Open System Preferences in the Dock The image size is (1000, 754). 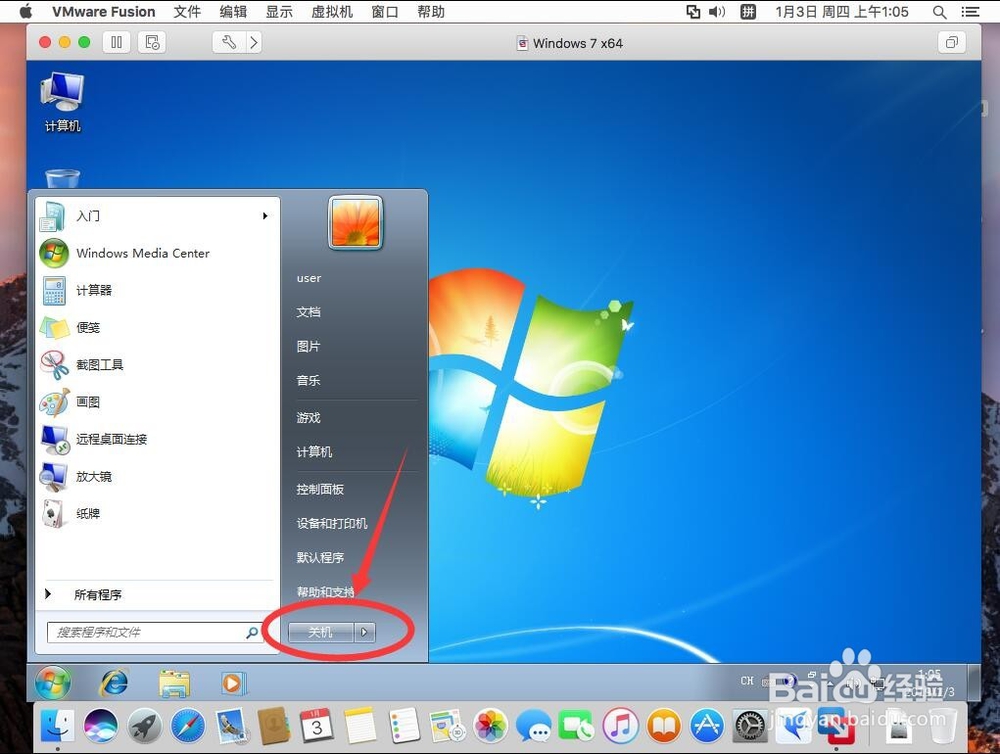pos(751,726)
